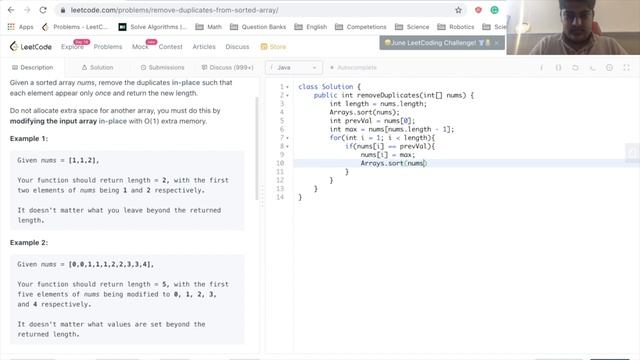Toggle the Autocomplete switch

353,67
